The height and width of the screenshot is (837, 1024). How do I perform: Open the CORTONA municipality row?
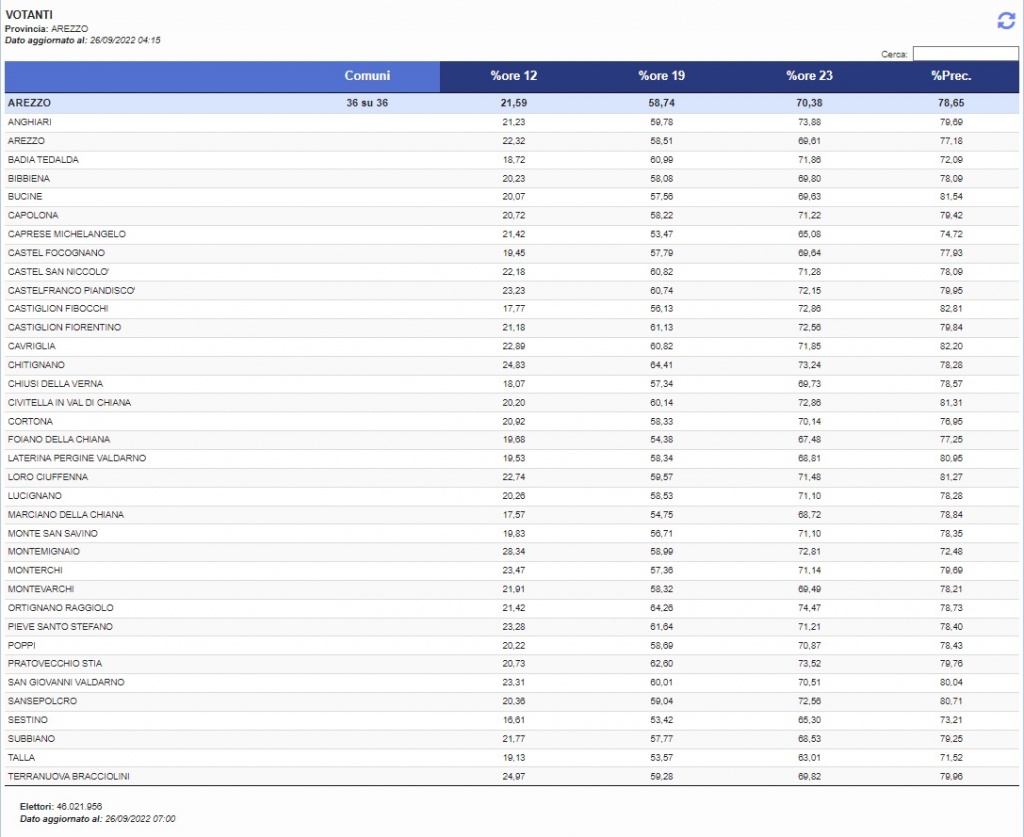click(30, 421)
